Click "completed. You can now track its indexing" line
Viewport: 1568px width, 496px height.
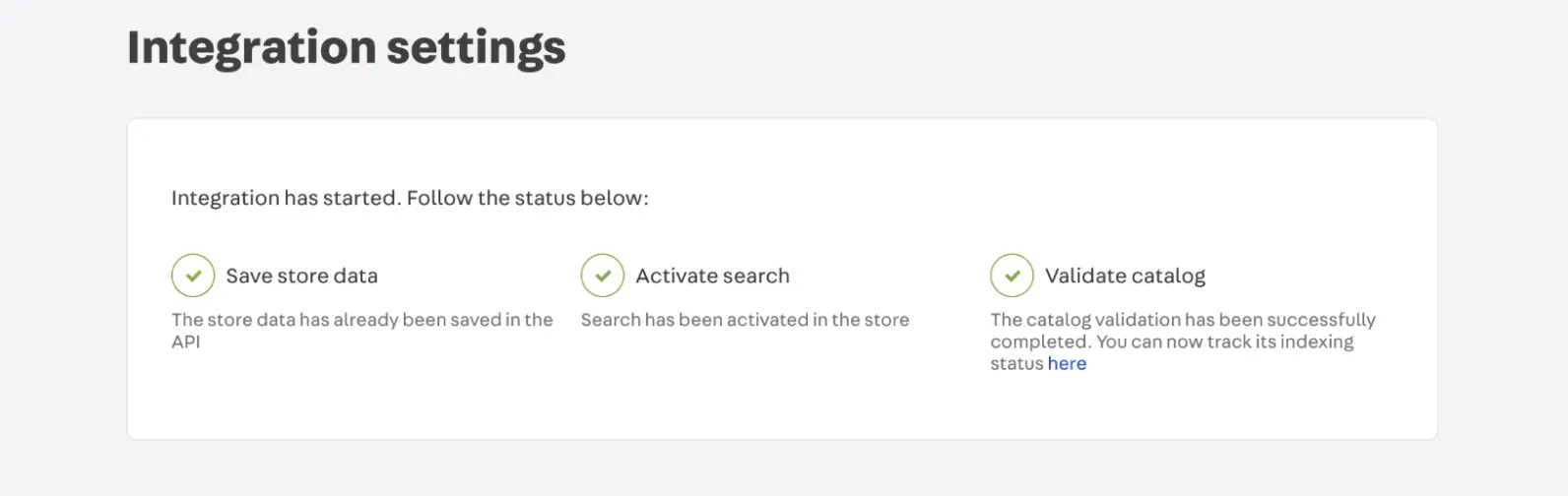[x=1172, y=341]
